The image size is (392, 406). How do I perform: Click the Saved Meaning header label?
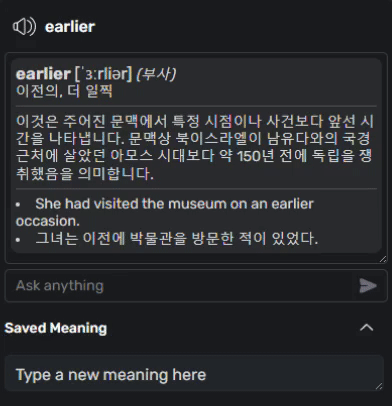click(x=56, y=328)
